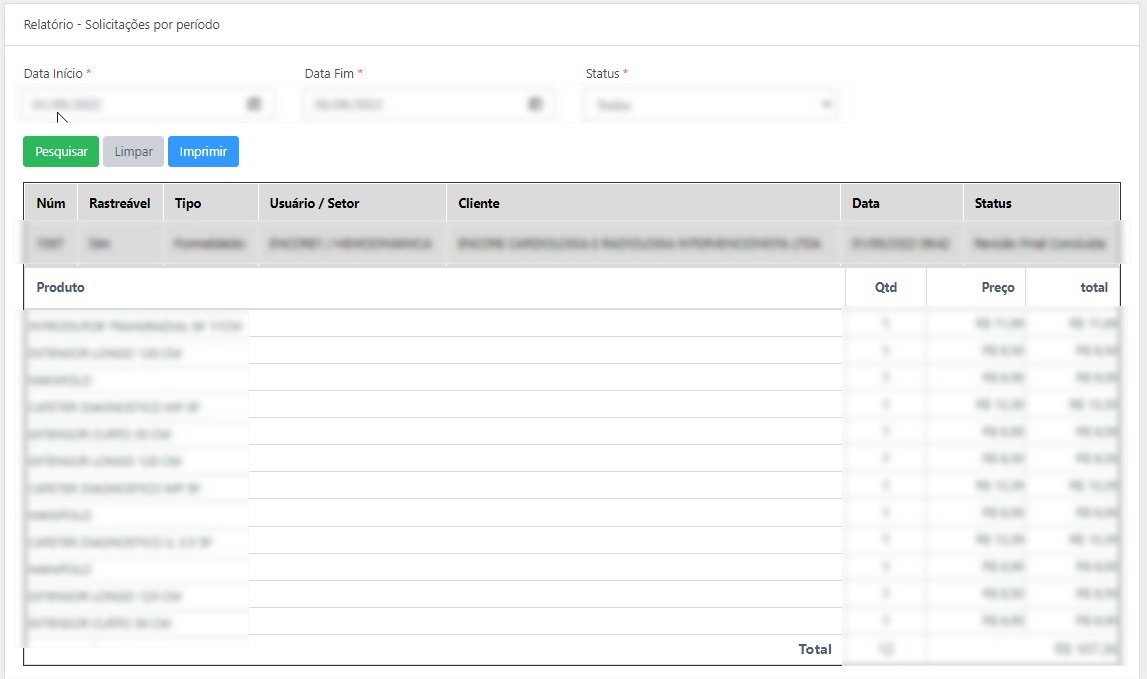Hit the blue Imprimir button
Viewport: 1147px width, 679px height.
pyautogui.click(x=203, y=152)
